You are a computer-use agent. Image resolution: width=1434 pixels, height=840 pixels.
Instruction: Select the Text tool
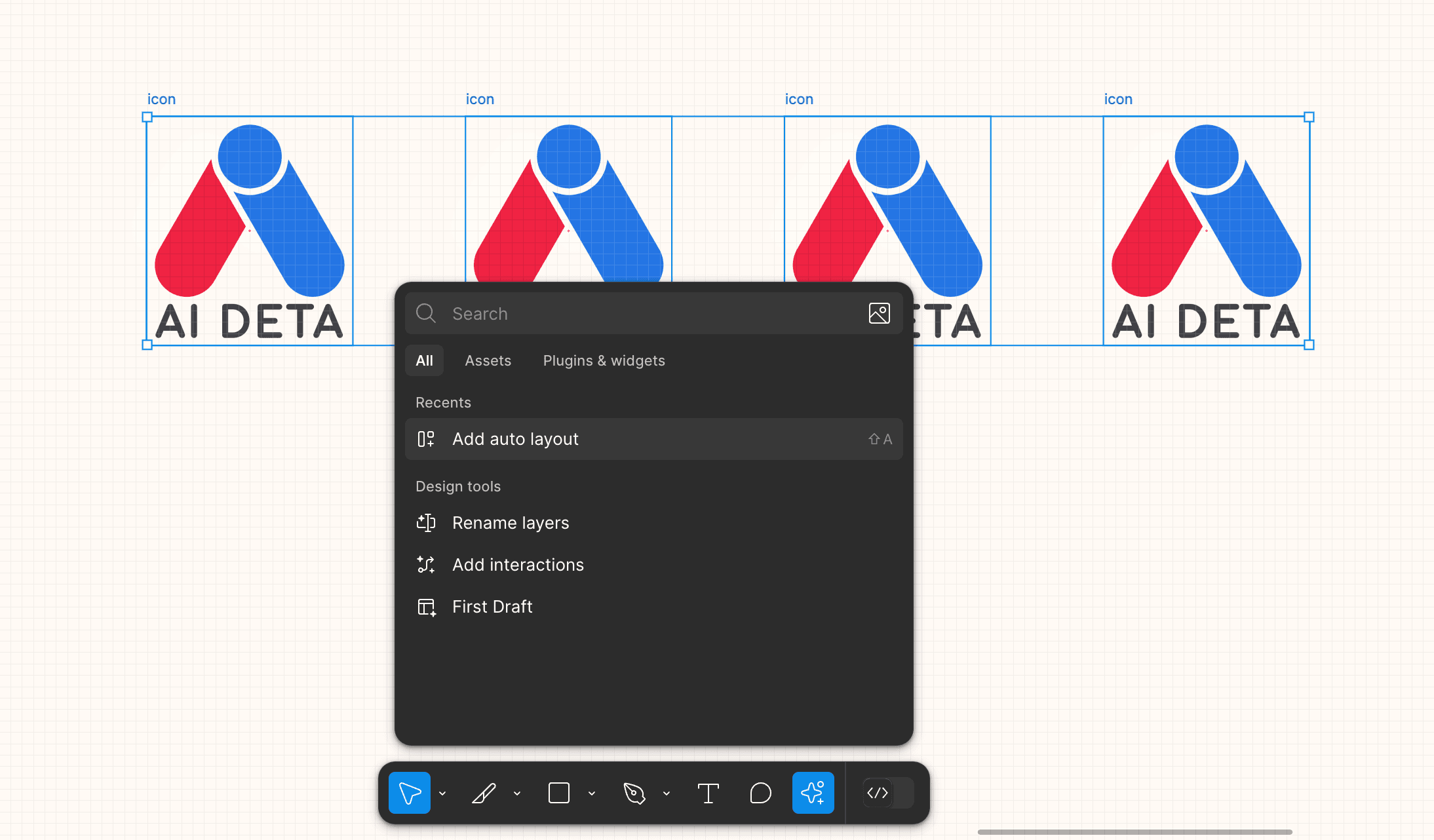tap(708, 793)
